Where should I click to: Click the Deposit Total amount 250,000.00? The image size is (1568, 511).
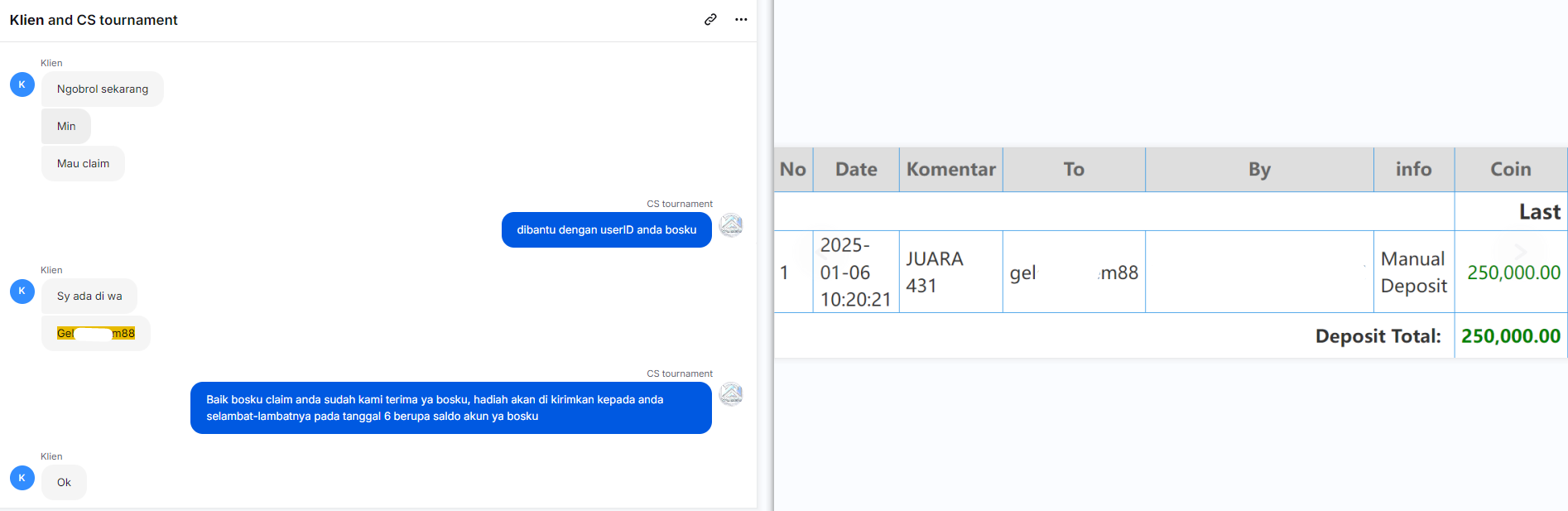pos(1511,336)
